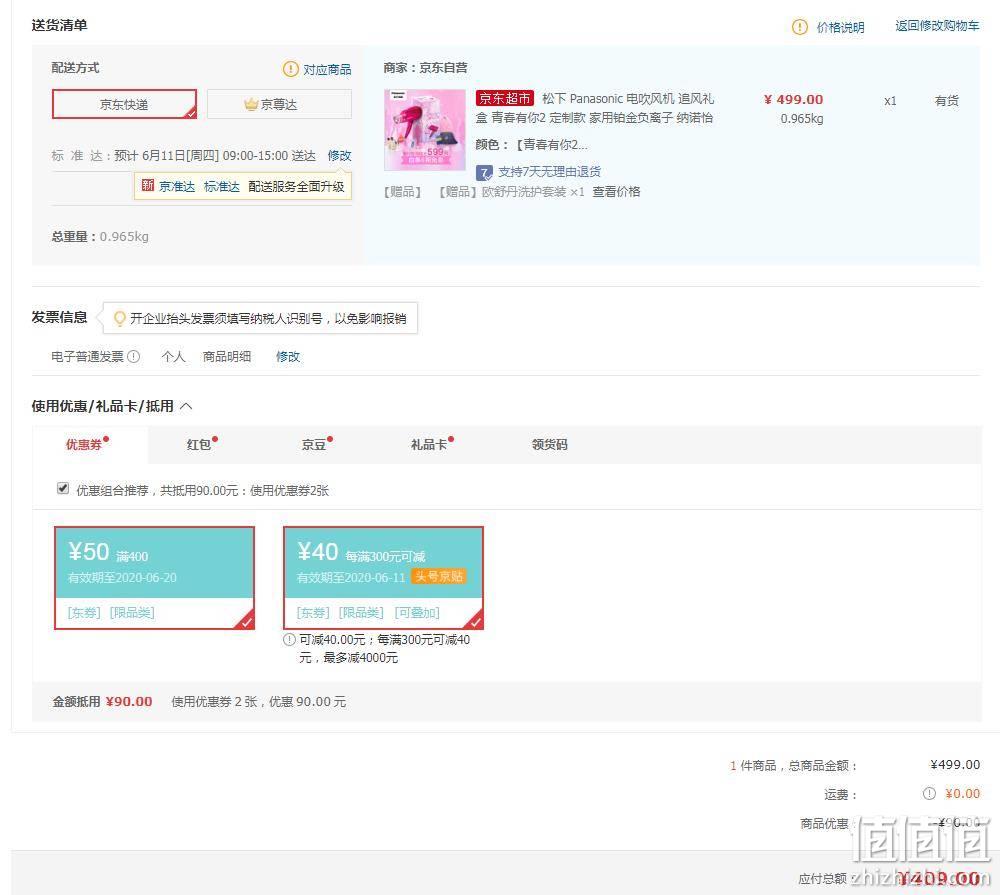Click the info icon beside 运费 amount

click(x=929, y=794)
